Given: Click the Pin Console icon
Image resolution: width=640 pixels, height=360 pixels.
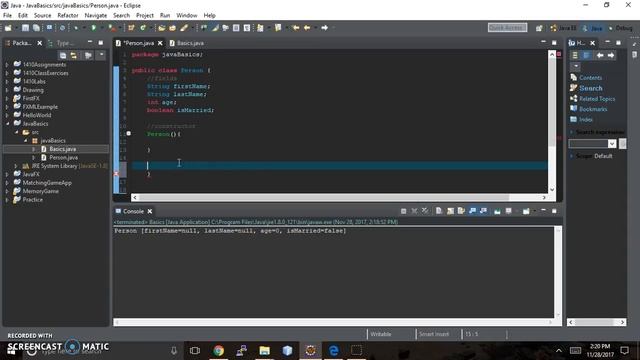Looking at the screenshot, I should click(x=497, y=211).
